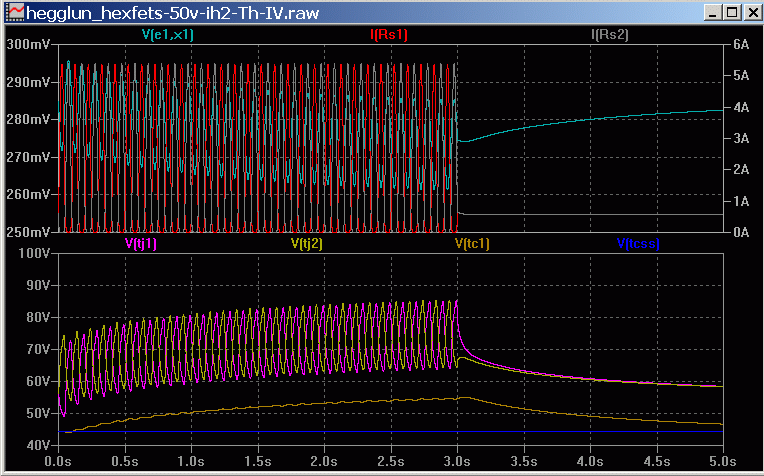This screenshot has width=764, height=476.
Task: Click the 290mV left axis label
Action: 28,82
